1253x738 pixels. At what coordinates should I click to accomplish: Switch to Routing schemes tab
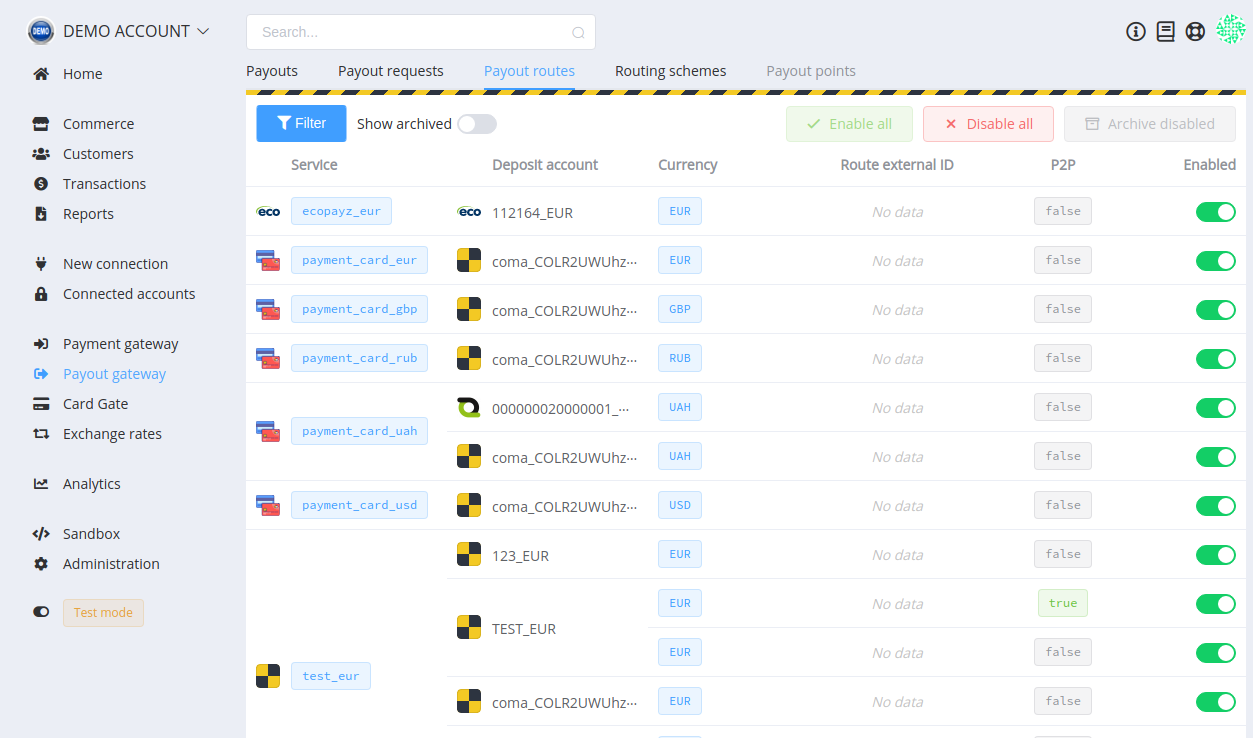(x=670, y=71)
